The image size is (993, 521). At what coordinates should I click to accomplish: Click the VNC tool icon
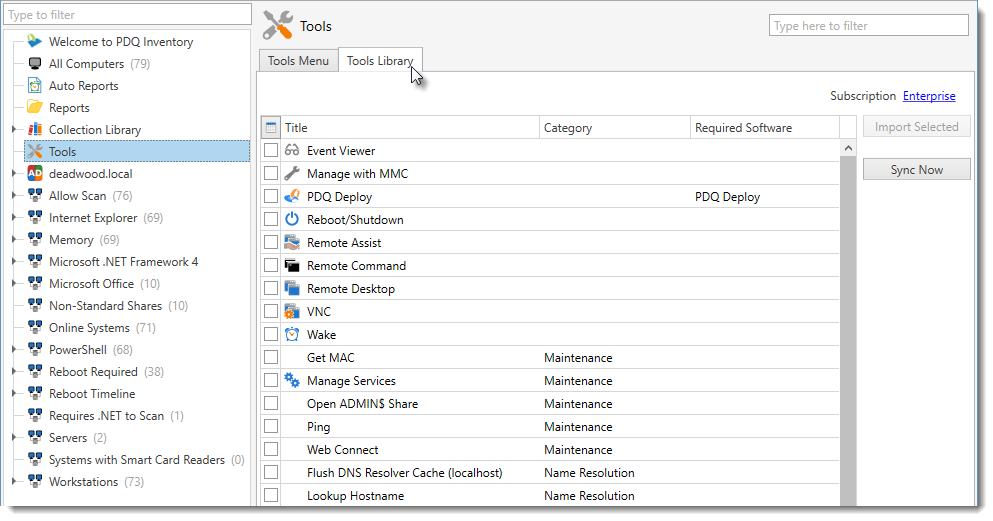(x=292, y=311)
